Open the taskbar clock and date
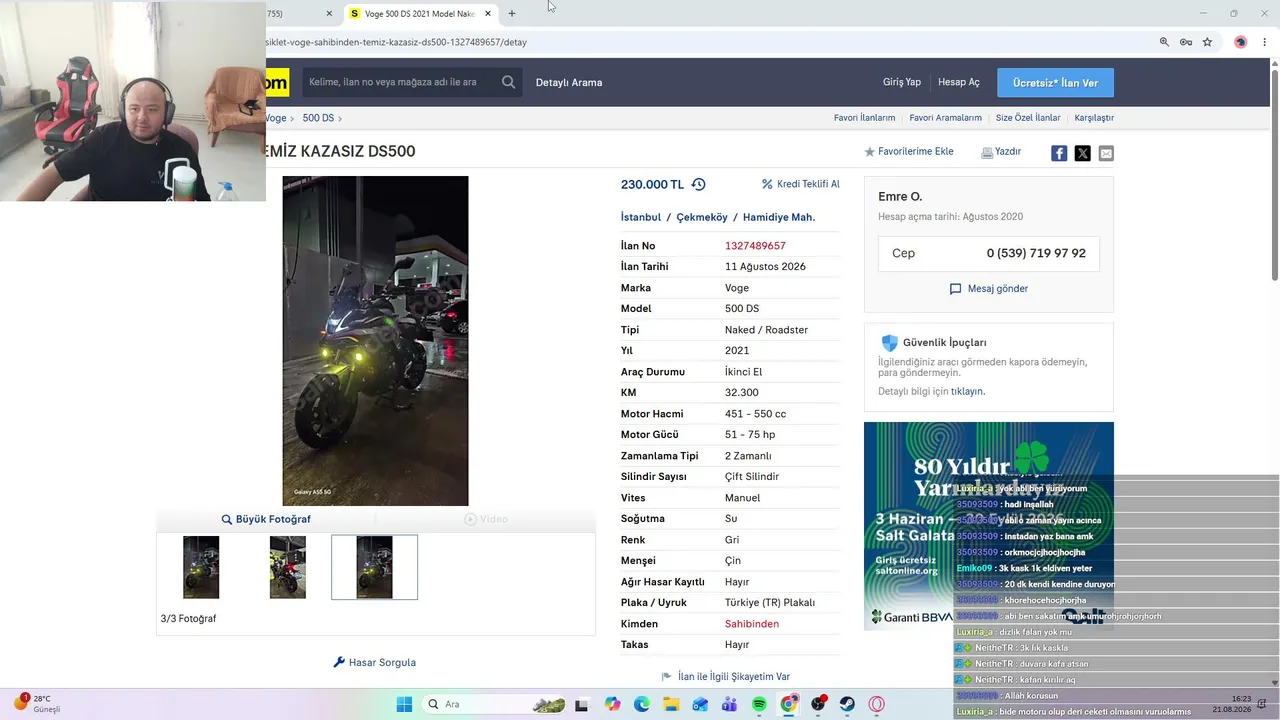This screenshot has height=720, width=1280. click(x=1231, y=704)
